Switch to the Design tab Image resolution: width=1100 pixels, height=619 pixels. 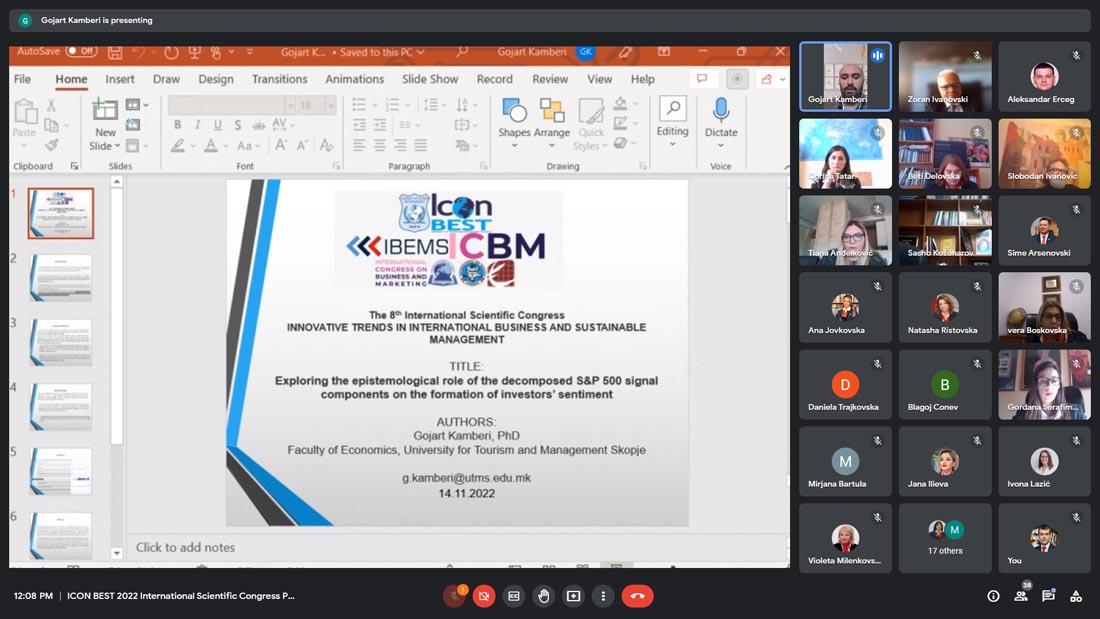click(216, 79)
